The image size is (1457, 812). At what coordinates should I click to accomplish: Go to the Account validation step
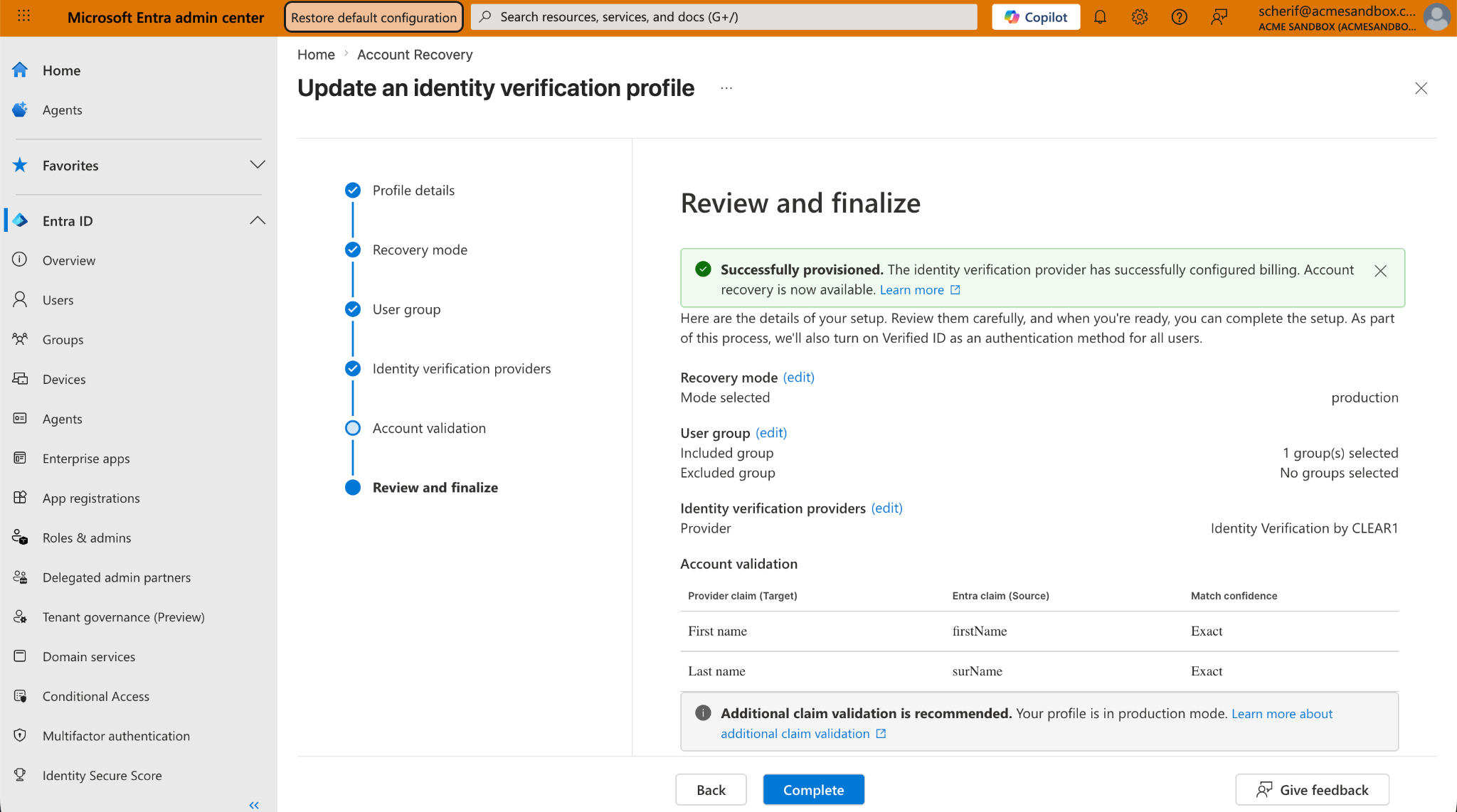click(x=429, y=428)
